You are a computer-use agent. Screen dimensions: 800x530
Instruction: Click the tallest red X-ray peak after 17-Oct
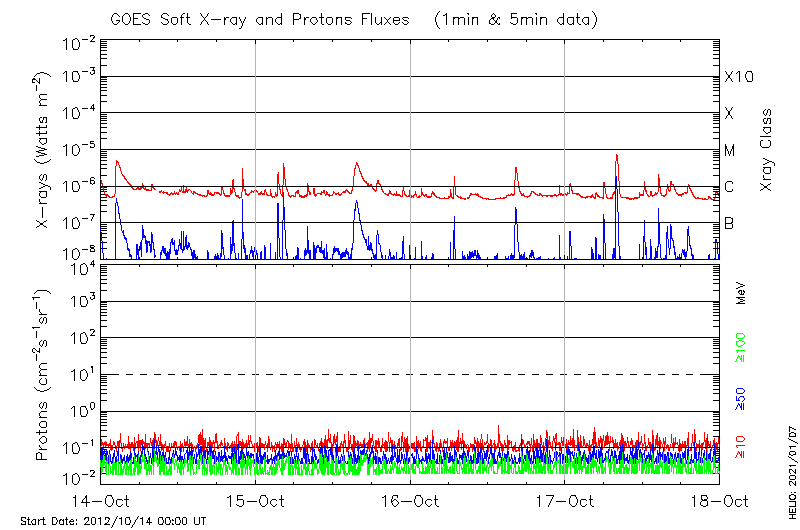(x=617, y=156)
